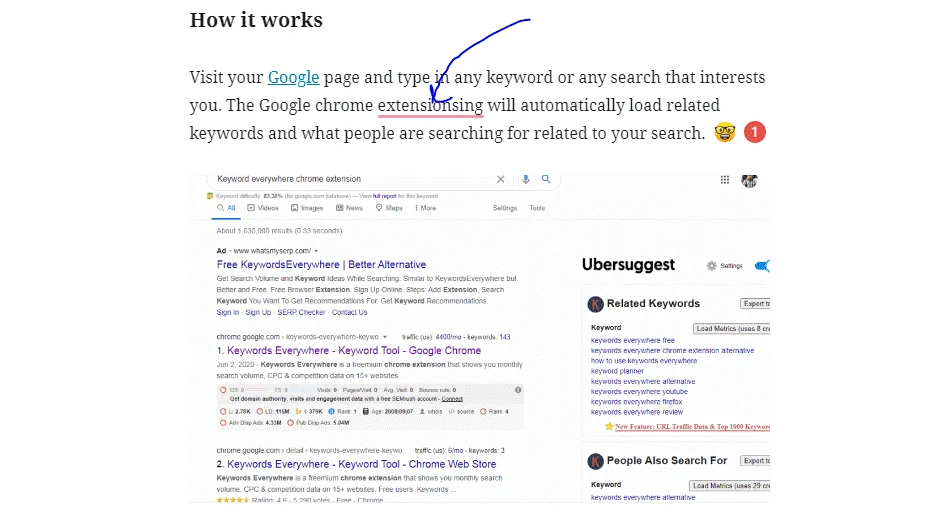Click keyword 'keywords everywhere free'

[632, 341]
